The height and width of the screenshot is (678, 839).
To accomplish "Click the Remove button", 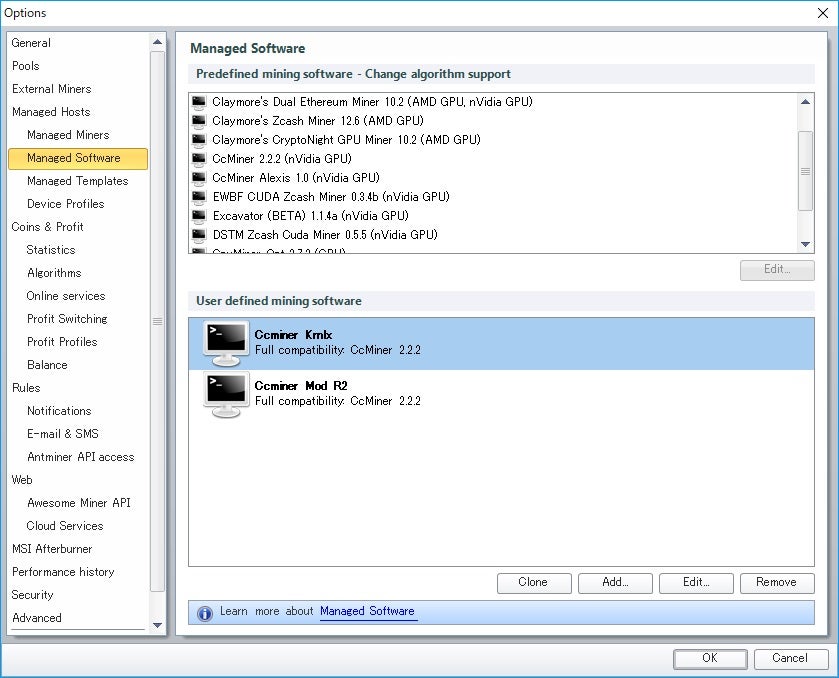I will tap(777, 583).
